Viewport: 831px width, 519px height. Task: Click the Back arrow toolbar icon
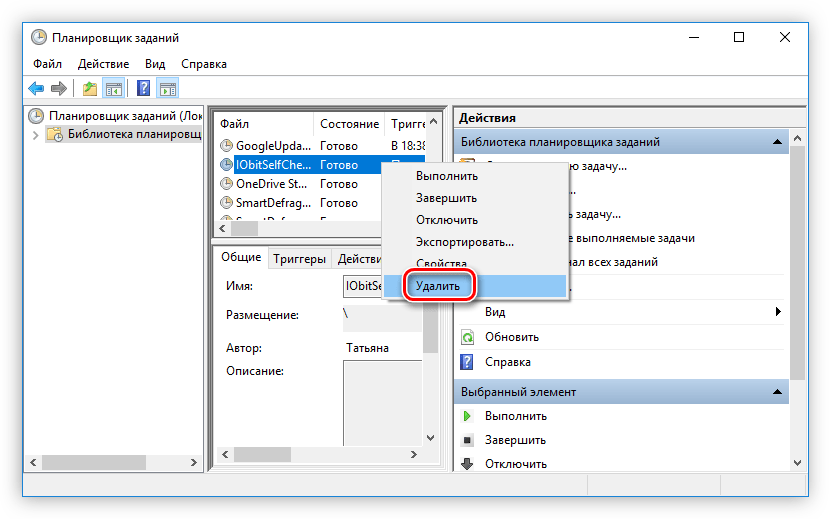36,88
